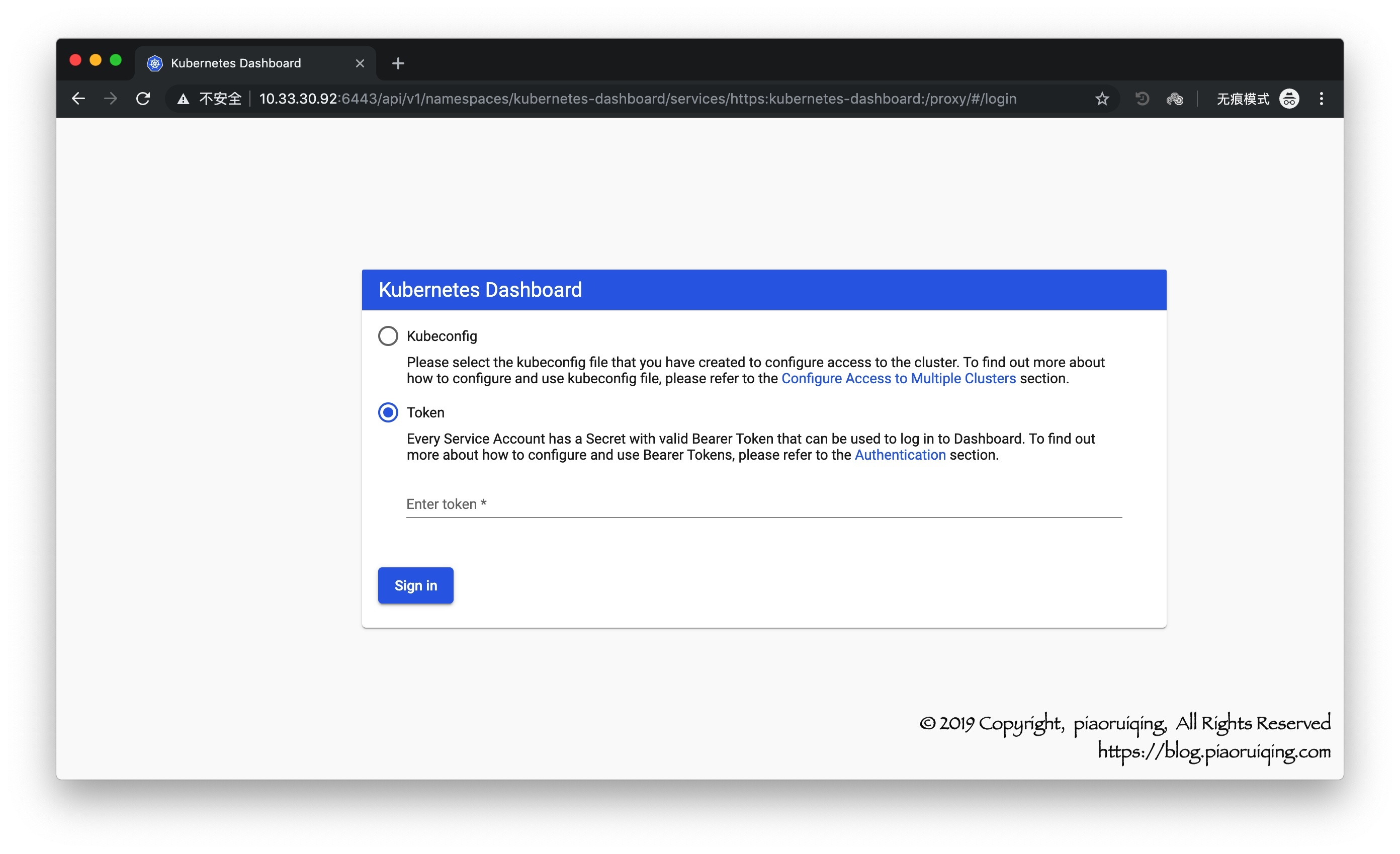This screenshot has width=1400, height=854.
Task: Click the address bar URL
Action: [x=638, y=99]
